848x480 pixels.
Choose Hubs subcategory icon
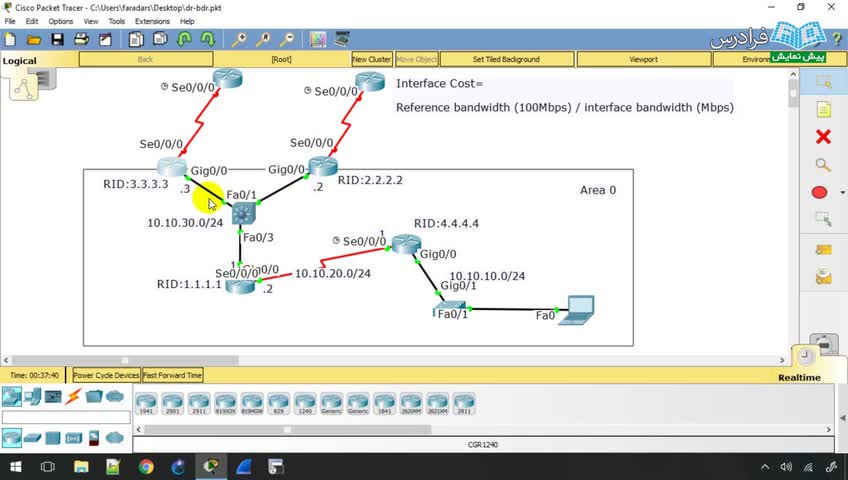click(x=53, y=438)
